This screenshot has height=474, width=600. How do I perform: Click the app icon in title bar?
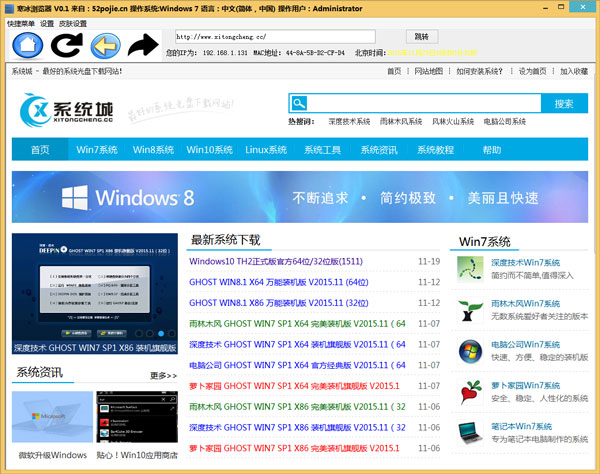pyautogui.click(x=9, y=8)
